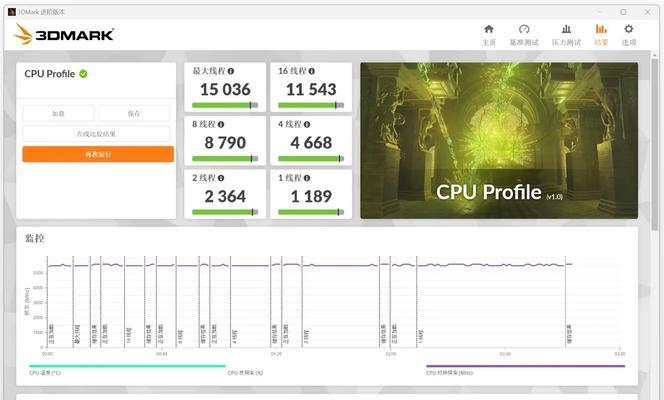
Task: Click the CPU Profile title text
Action: point(50,74)
